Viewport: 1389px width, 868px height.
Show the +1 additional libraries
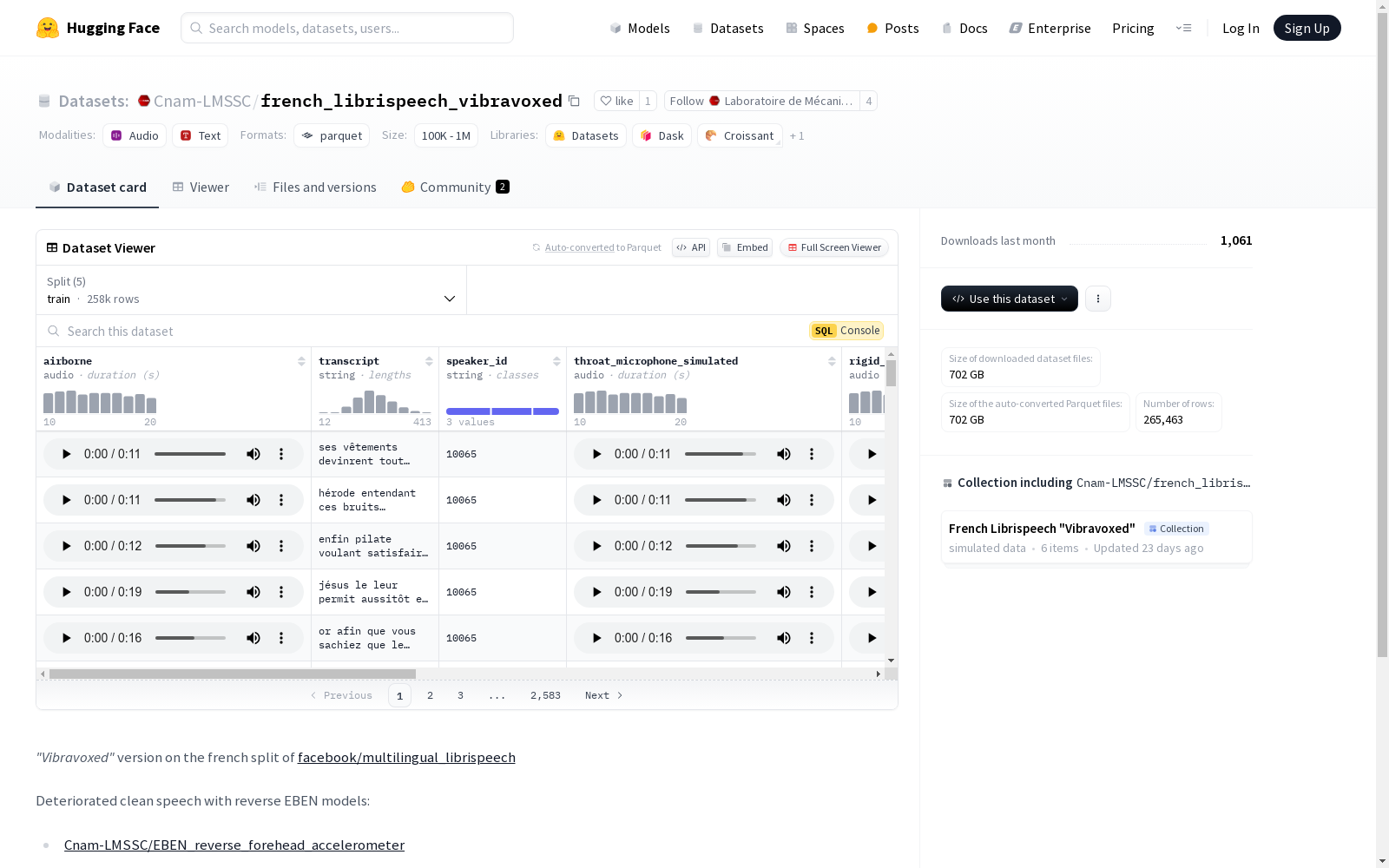(797, 135)
